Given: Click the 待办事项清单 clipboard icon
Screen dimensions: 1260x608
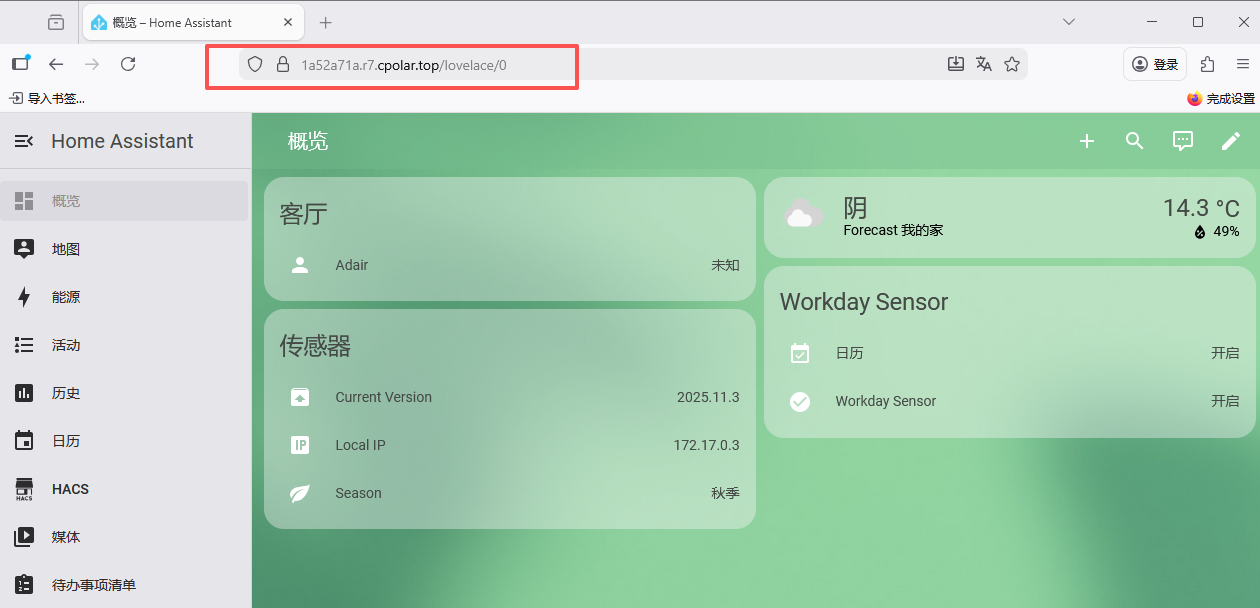Looking at the screenshot, I should pyautogui.click(x=24, y=585).
